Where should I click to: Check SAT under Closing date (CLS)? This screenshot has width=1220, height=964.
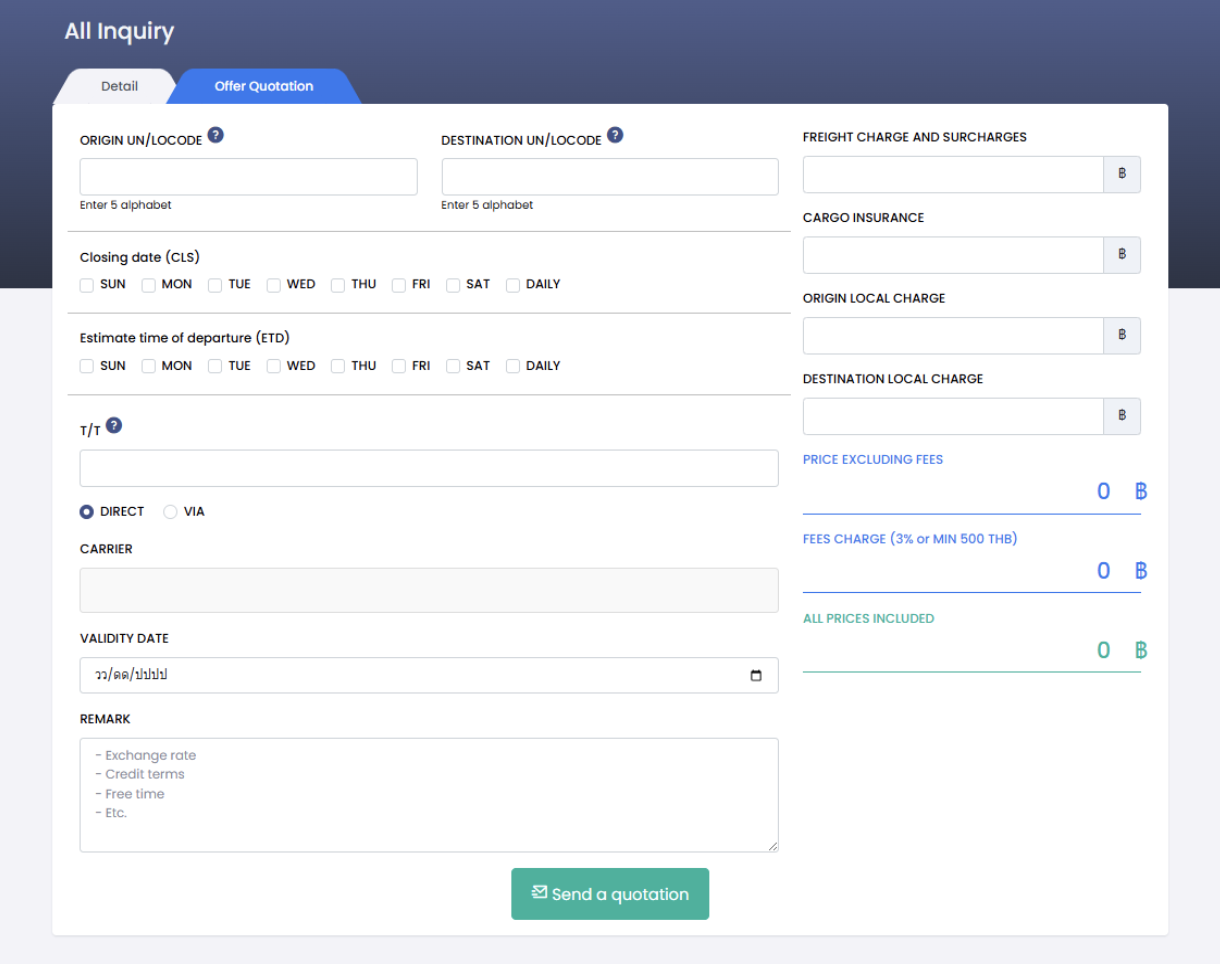point(453,285)
